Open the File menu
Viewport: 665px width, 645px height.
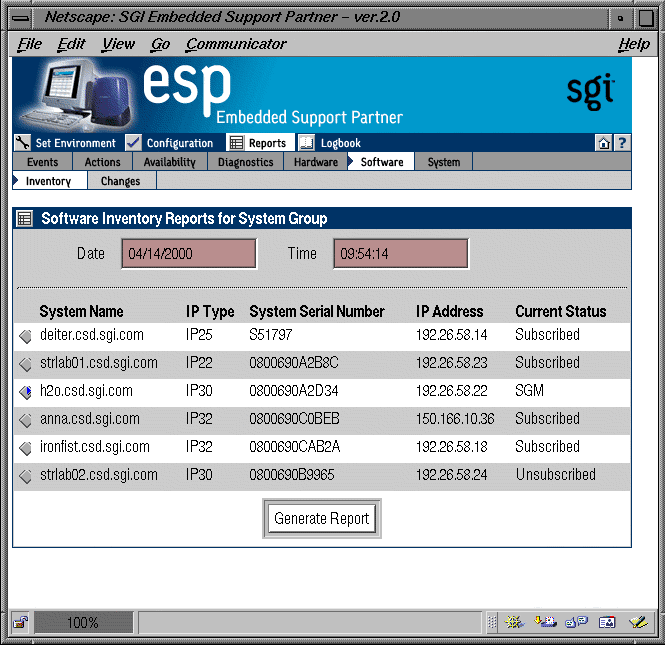29,44
